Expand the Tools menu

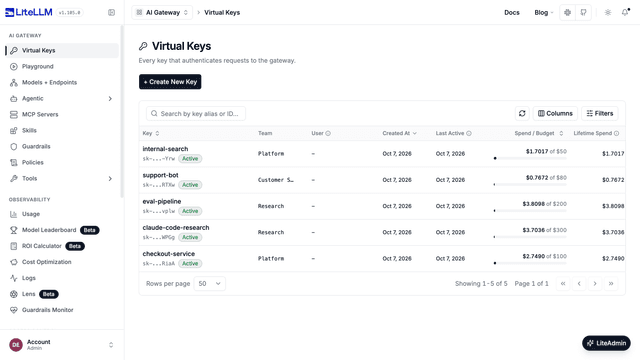coord(62,178)
